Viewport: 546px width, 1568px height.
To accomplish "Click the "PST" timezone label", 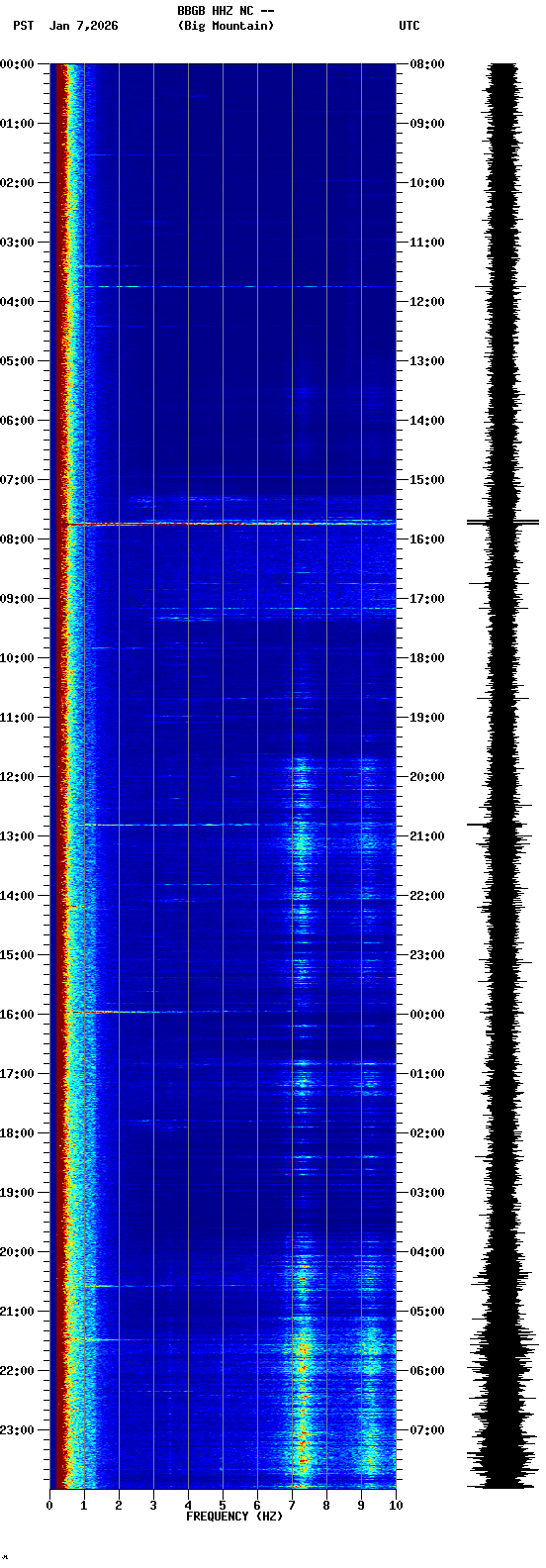I will tap(23, 26).
